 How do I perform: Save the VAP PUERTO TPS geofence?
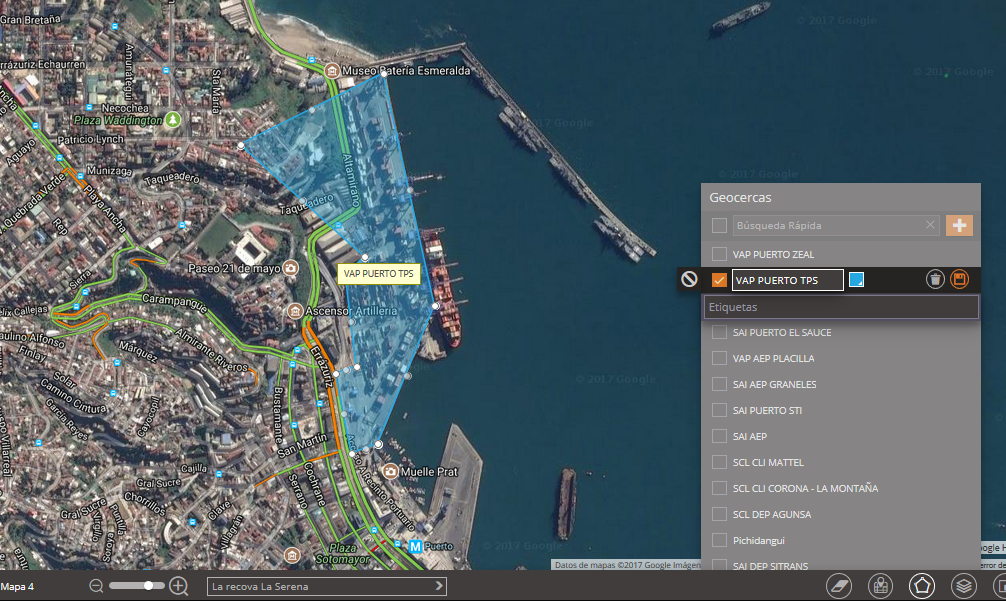[960, 280]
